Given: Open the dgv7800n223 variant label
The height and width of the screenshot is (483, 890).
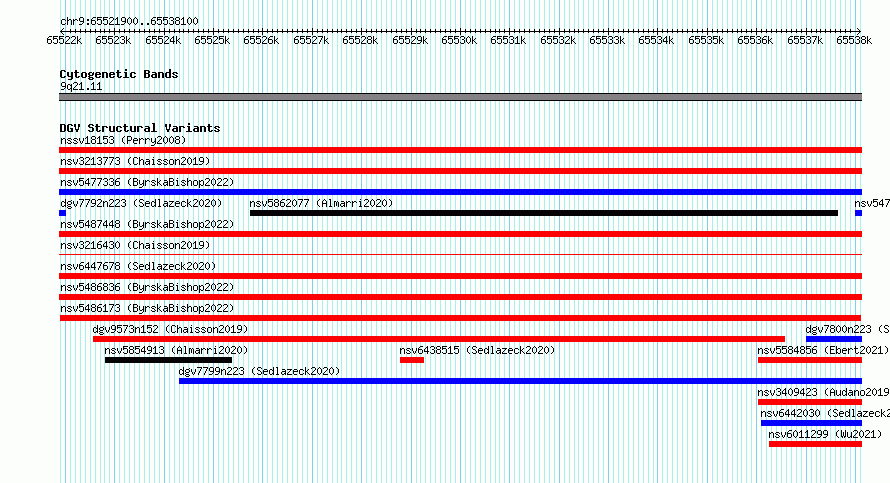Looking at the screenshot, I should click(x=847, y=329).
